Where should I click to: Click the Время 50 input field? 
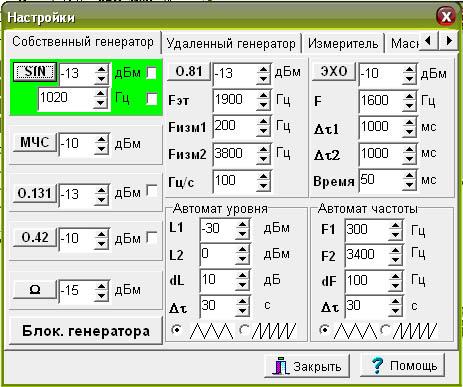[x=381, y=180]
